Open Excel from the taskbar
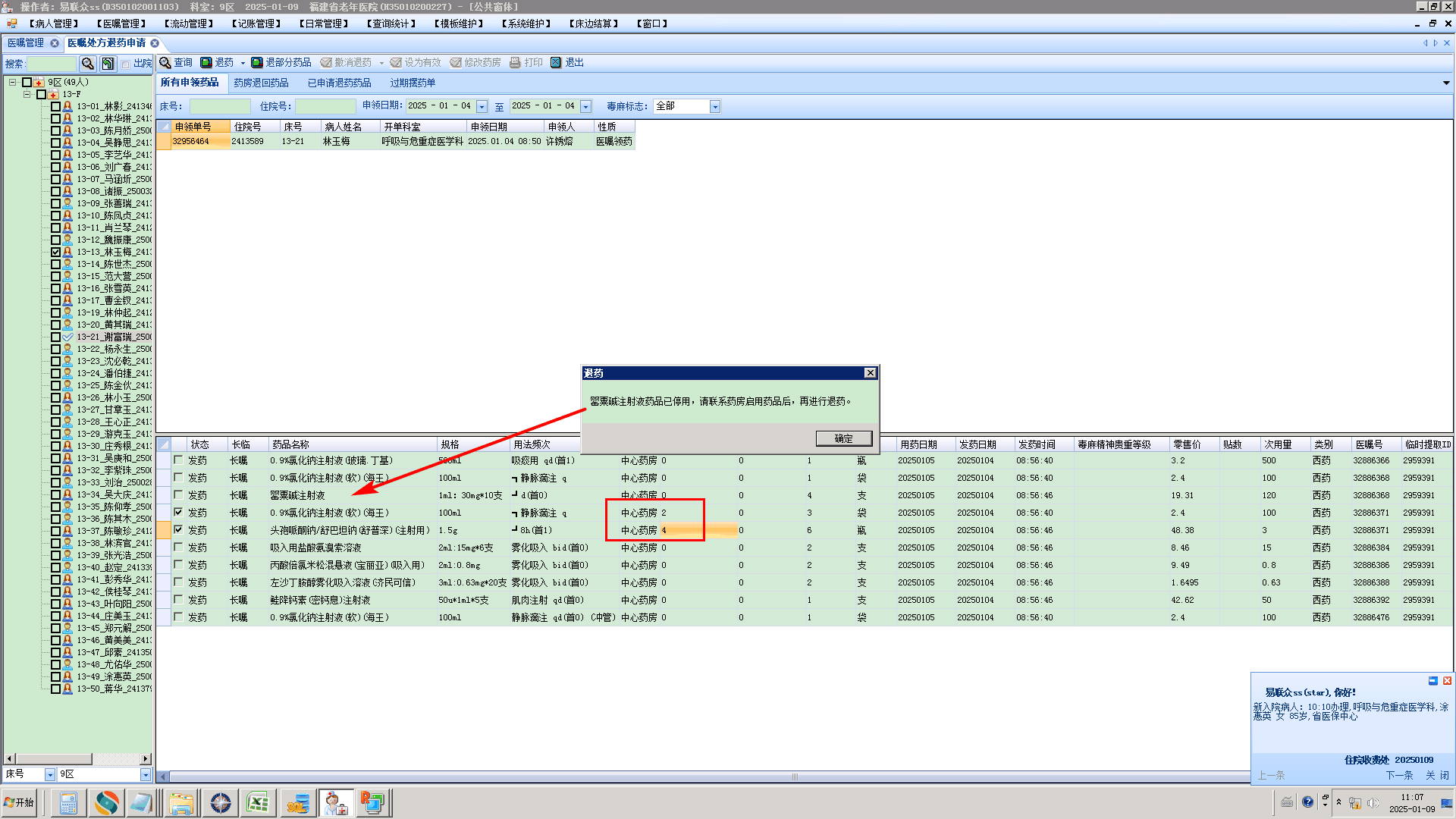The width and height of the screenshot is (1456, 819). [258, 803]
